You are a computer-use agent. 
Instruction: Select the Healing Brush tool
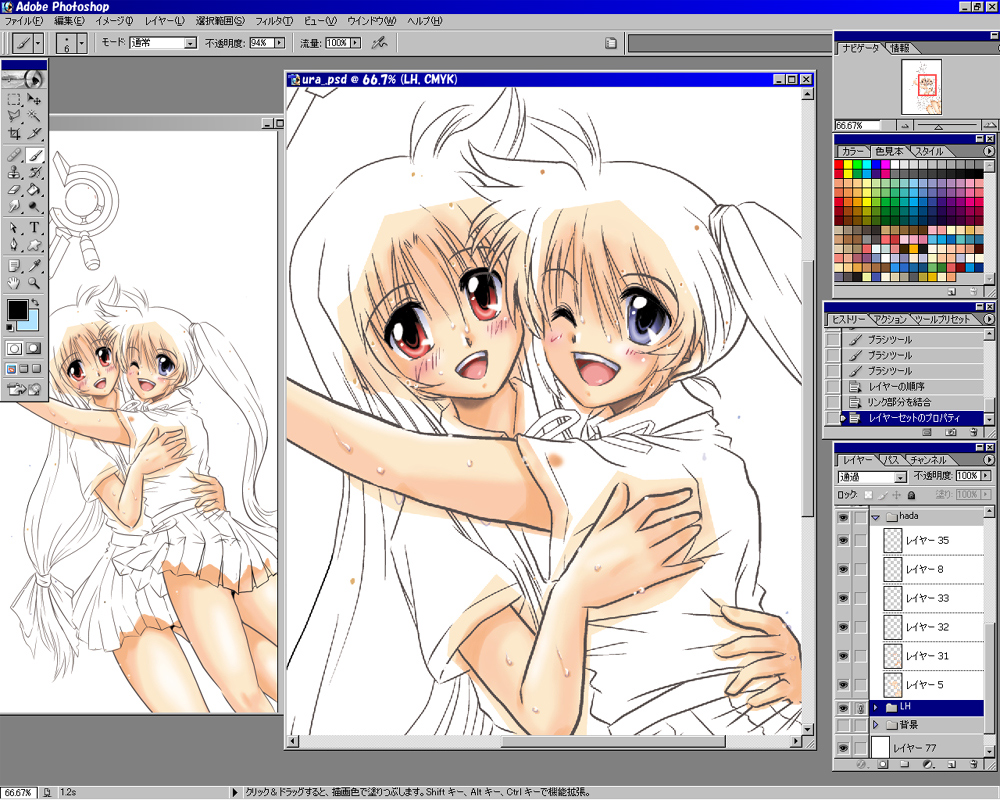pos(14,155)
